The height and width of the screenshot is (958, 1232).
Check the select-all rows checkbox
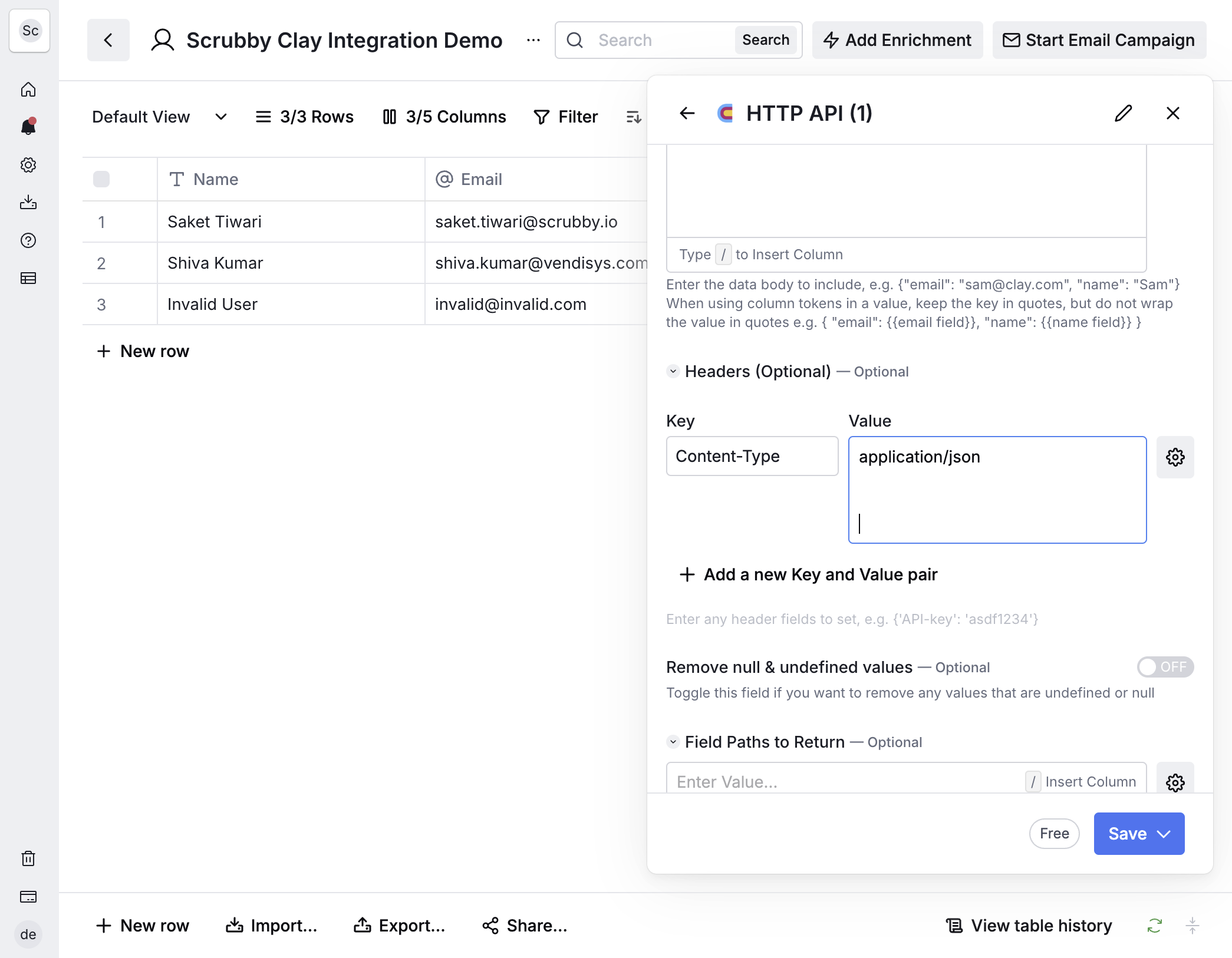click(101, 179)
